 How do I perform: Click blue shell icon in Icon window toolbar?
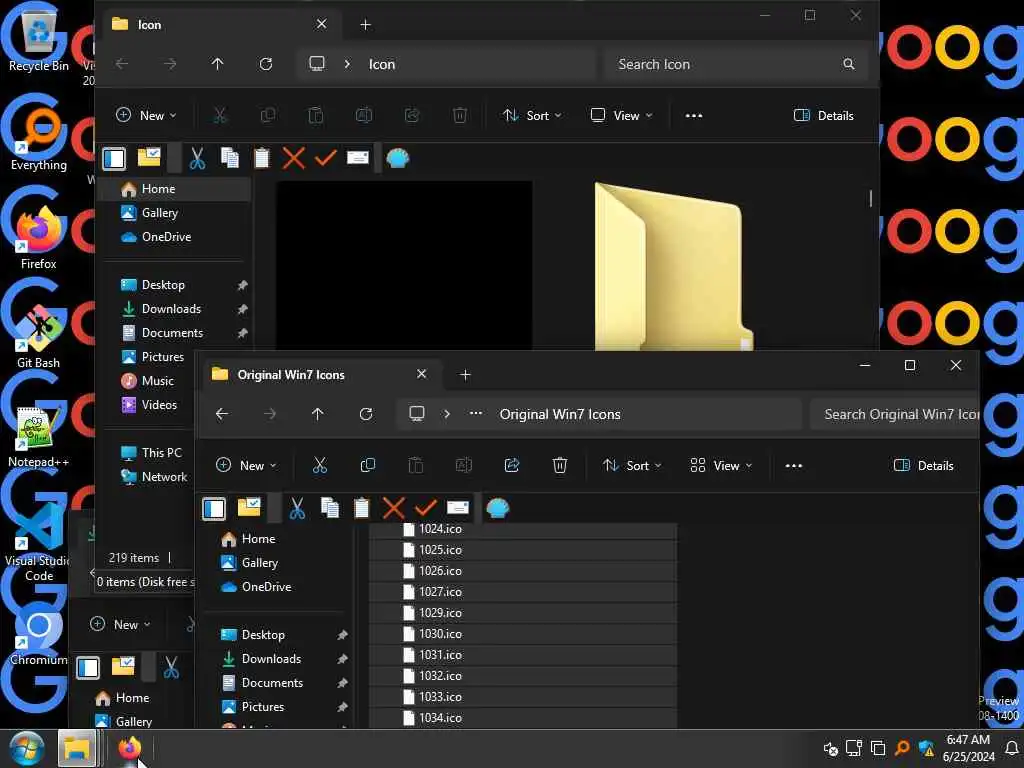[398, 158]
